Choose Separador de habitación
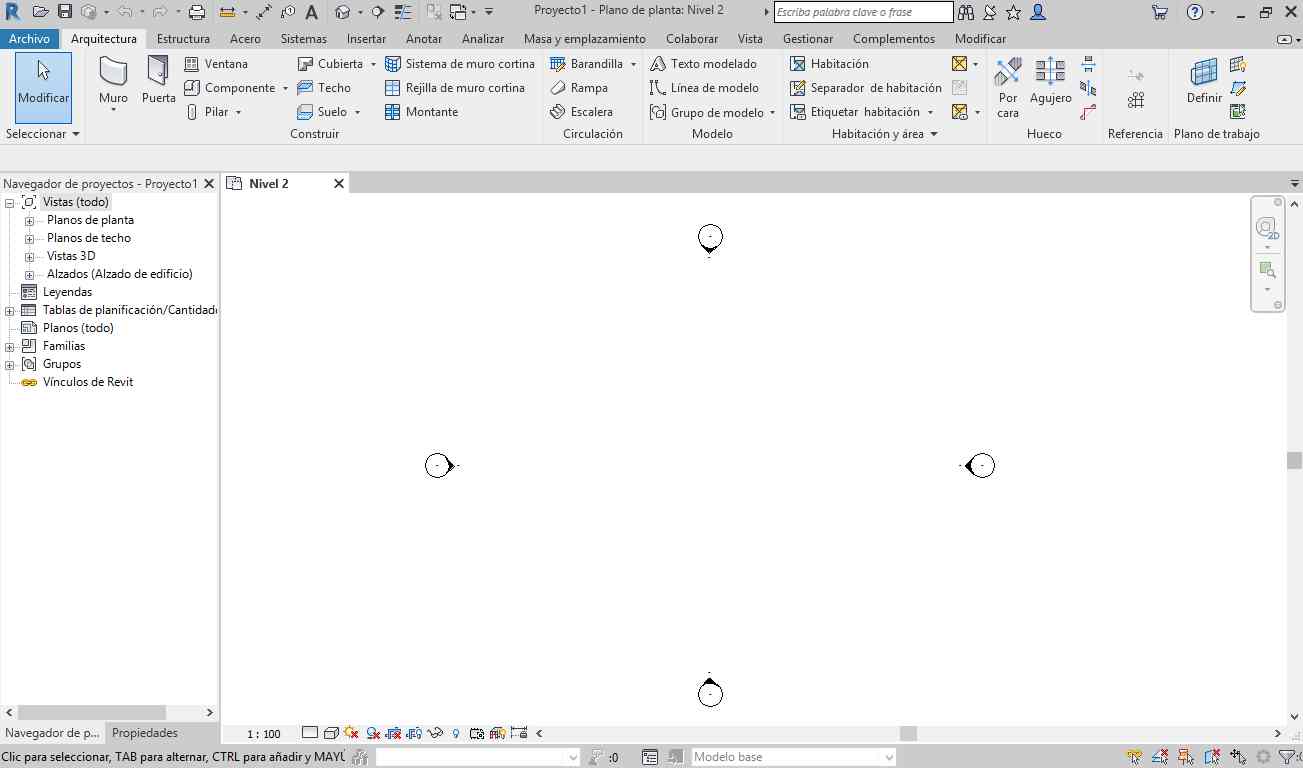Viewport: 1303px width, 768px height. click(865, 87)
